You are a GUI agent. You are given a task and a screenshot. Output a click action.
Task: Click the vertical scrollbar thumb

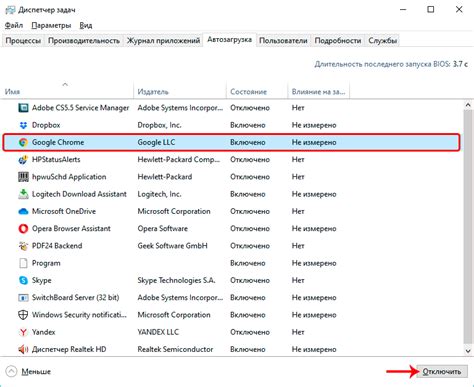tap(468, 227)
